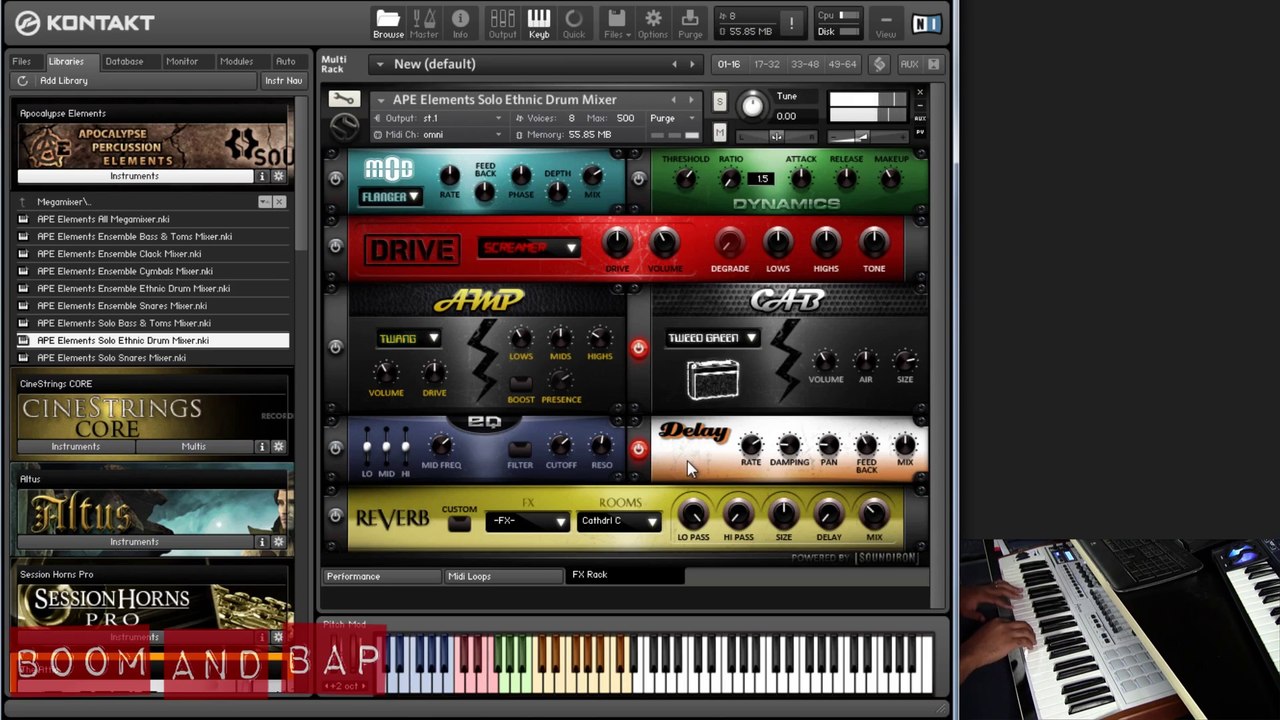
Task: Toggle the Dynamics power button
Action: click(x=638, y=179)
